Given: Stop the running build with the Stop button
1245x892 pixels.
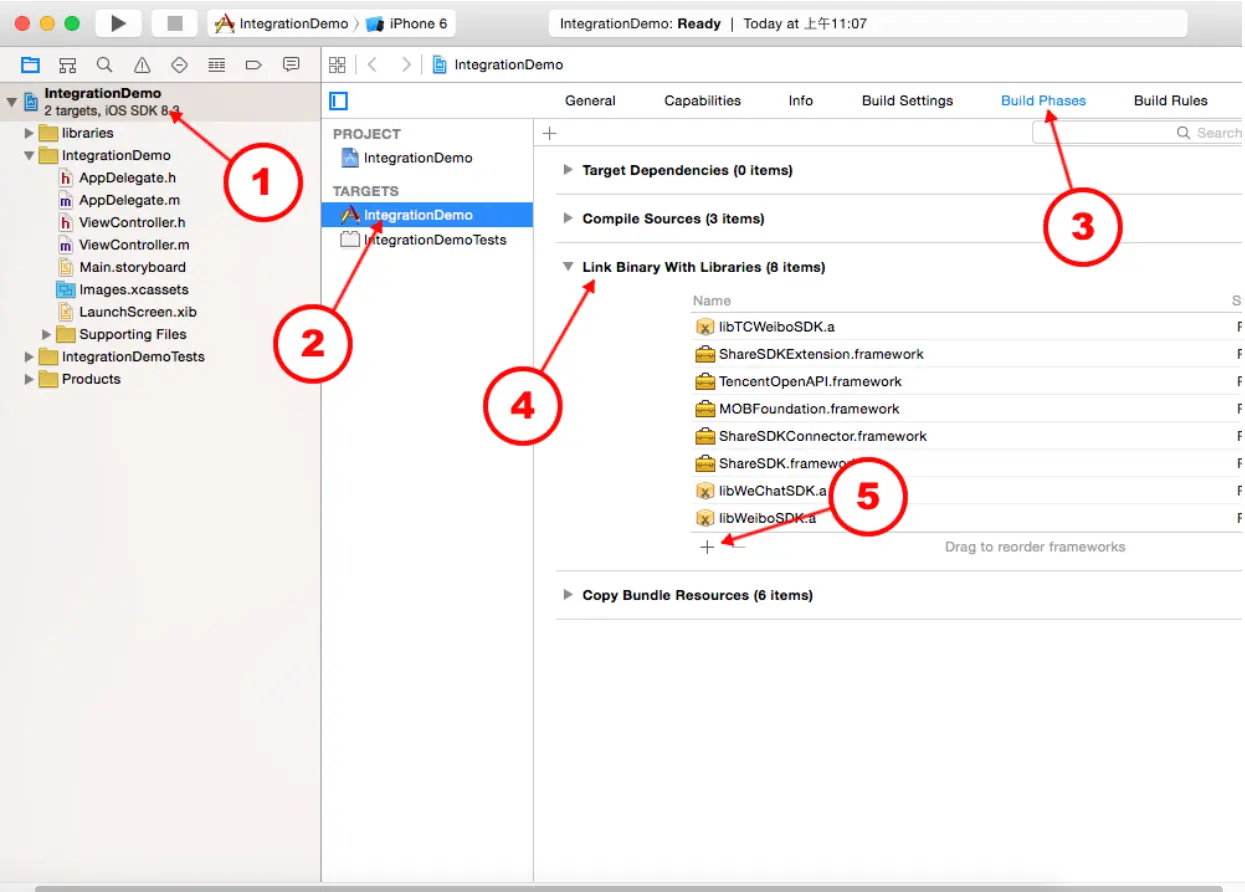Looking at the screenshot, I should click(175, 23).
